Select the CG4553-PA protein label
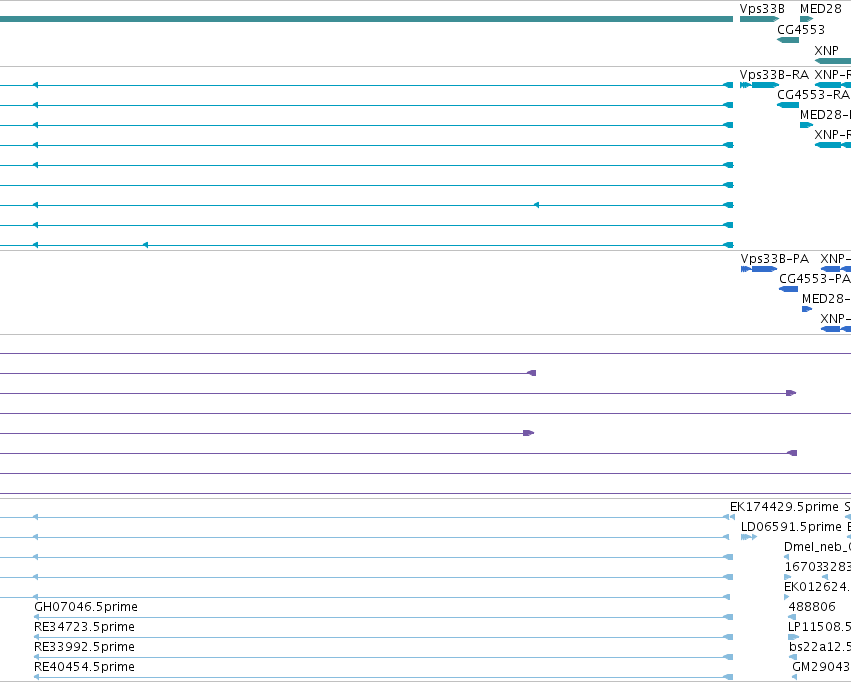Image resolution: width=851 pixels, height=682 pixels. (815, 278)
